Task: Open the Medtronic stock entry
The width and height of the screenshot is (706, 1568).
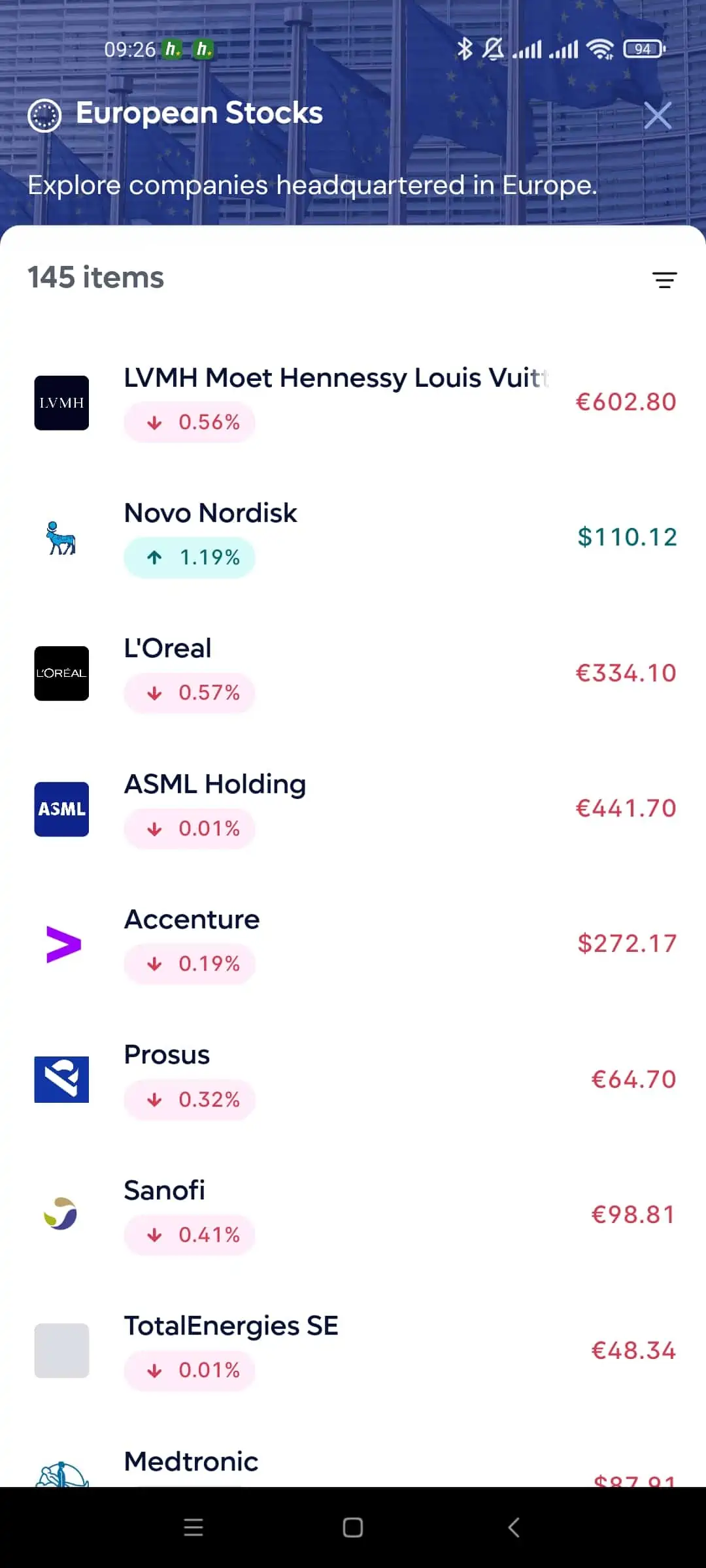Action: 191,1462
